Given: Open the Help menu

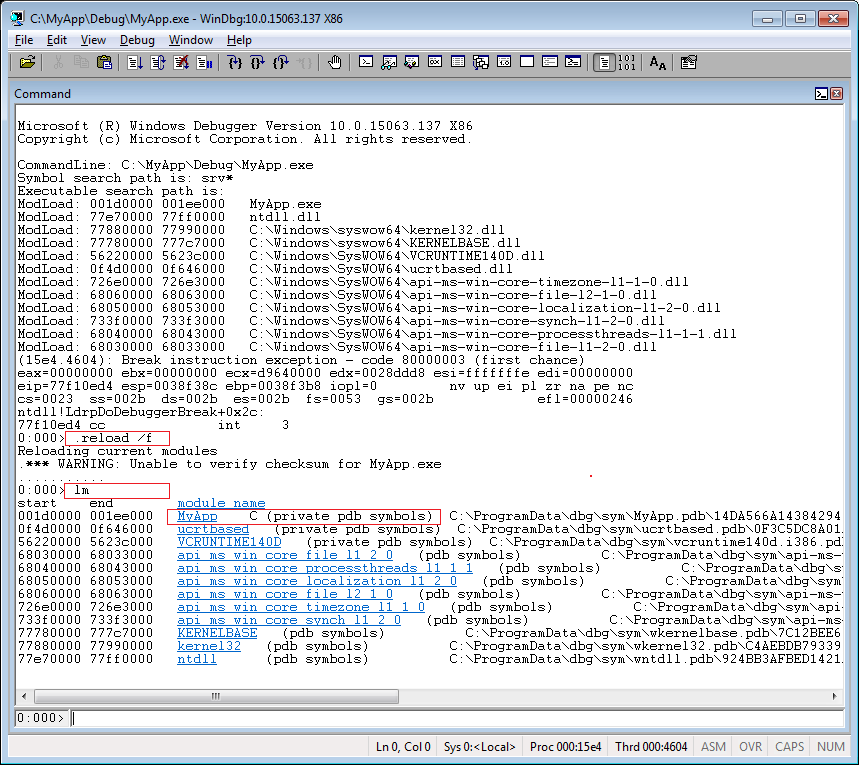Looking at the screenshot, I should 239,40.
